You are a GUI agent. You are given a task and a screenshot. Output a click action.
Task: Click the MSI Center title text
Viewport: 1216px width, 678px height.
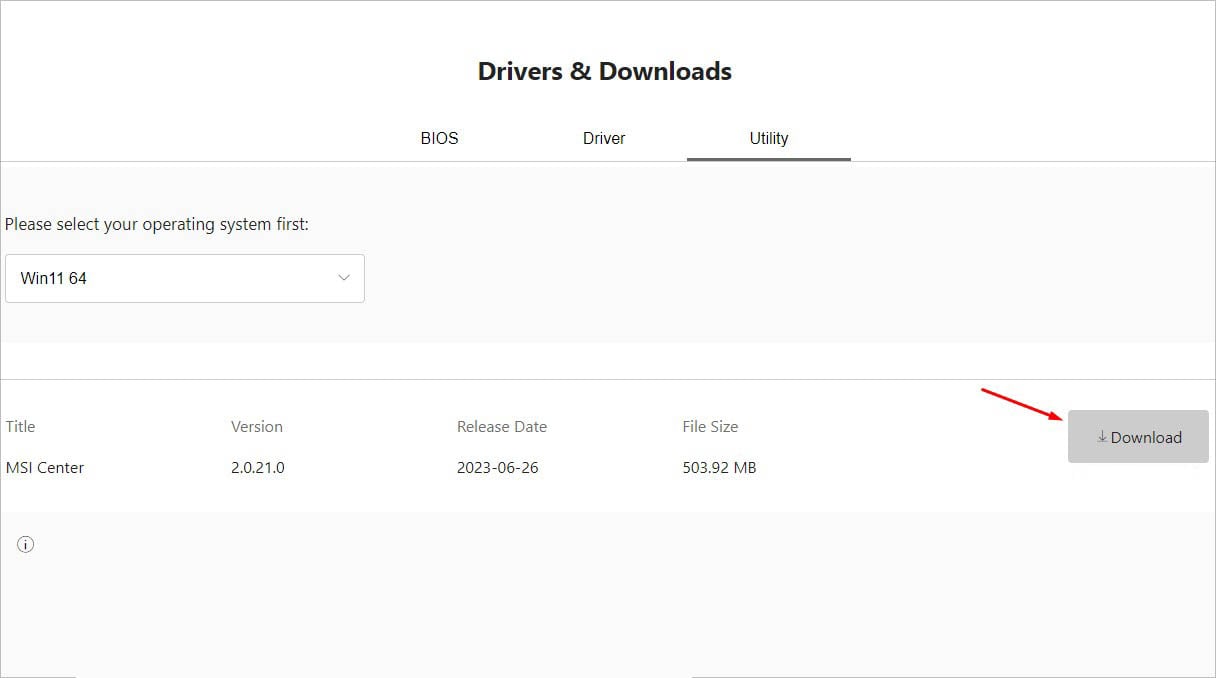pyautogui.click(x=45, y=467)
